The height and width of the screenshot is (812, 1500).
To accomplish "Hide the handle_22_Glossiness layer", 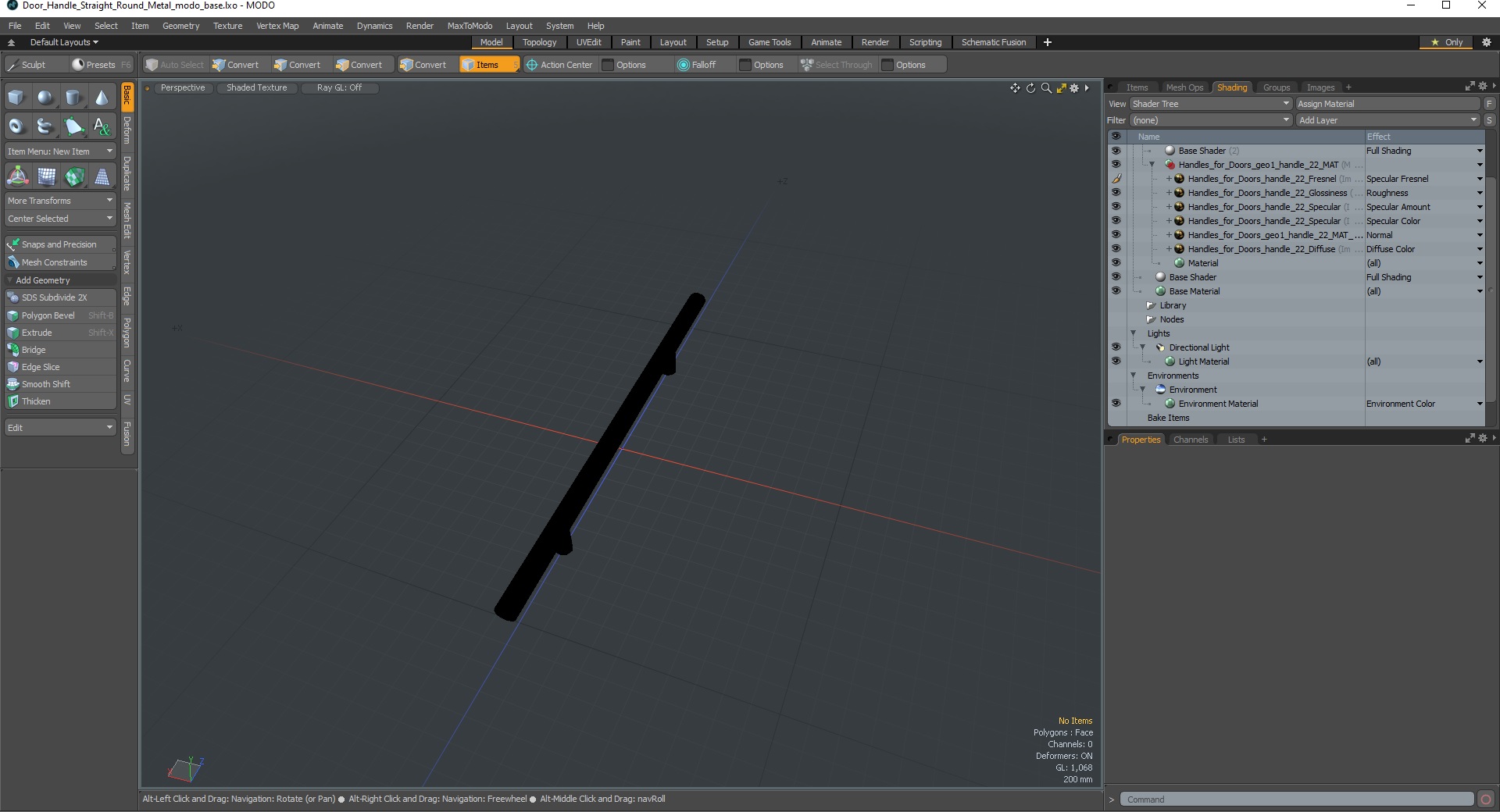I will point(1116,193).
